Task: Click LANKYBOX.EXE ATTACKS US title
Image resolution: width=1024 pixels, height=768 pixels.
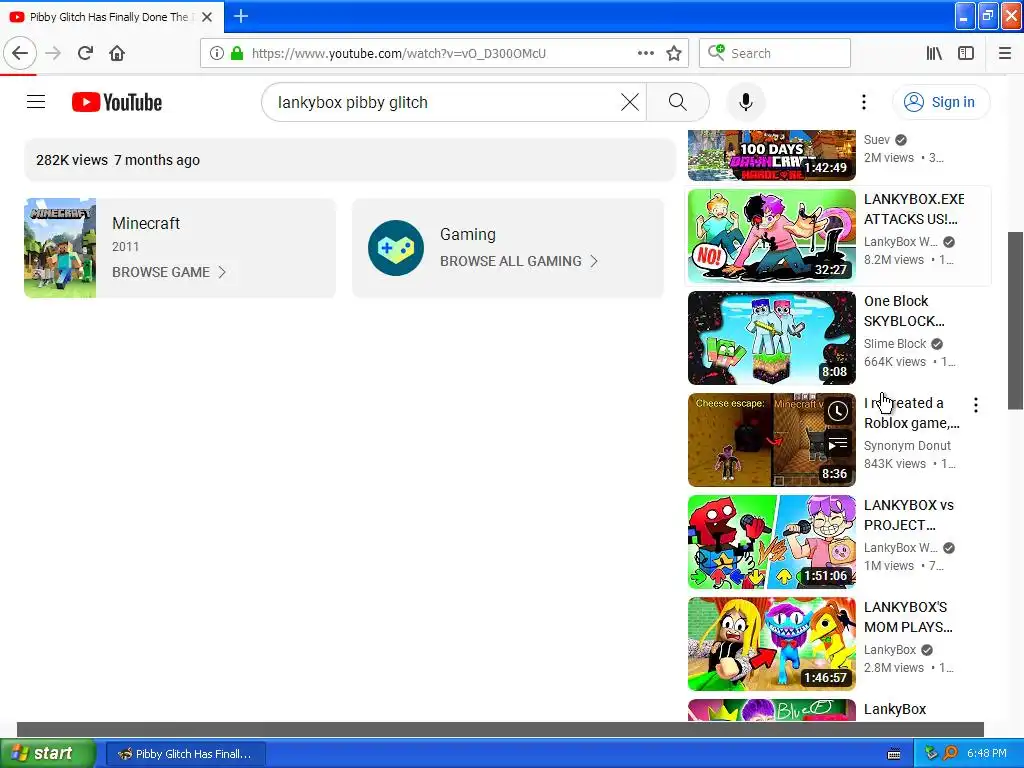Action: pos(914,209)
